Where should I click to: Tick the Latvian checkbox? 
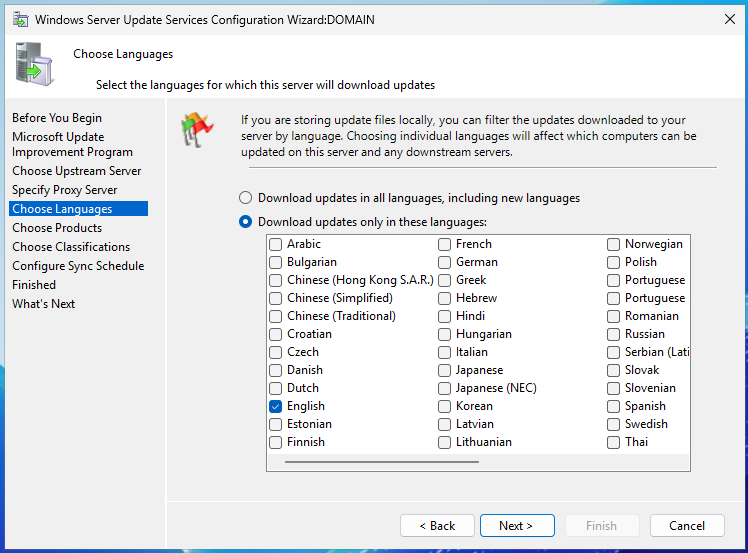click(x=444, y=424)
